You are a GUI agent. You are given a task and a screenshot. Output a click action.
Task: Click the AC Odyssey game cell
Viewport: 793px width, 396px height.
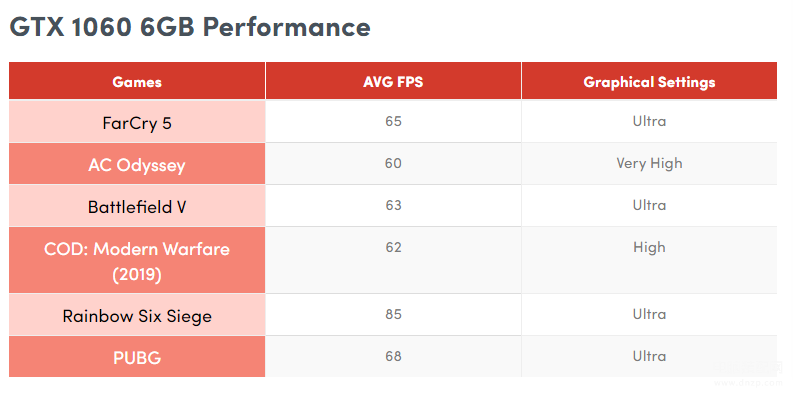click(137, 164)
